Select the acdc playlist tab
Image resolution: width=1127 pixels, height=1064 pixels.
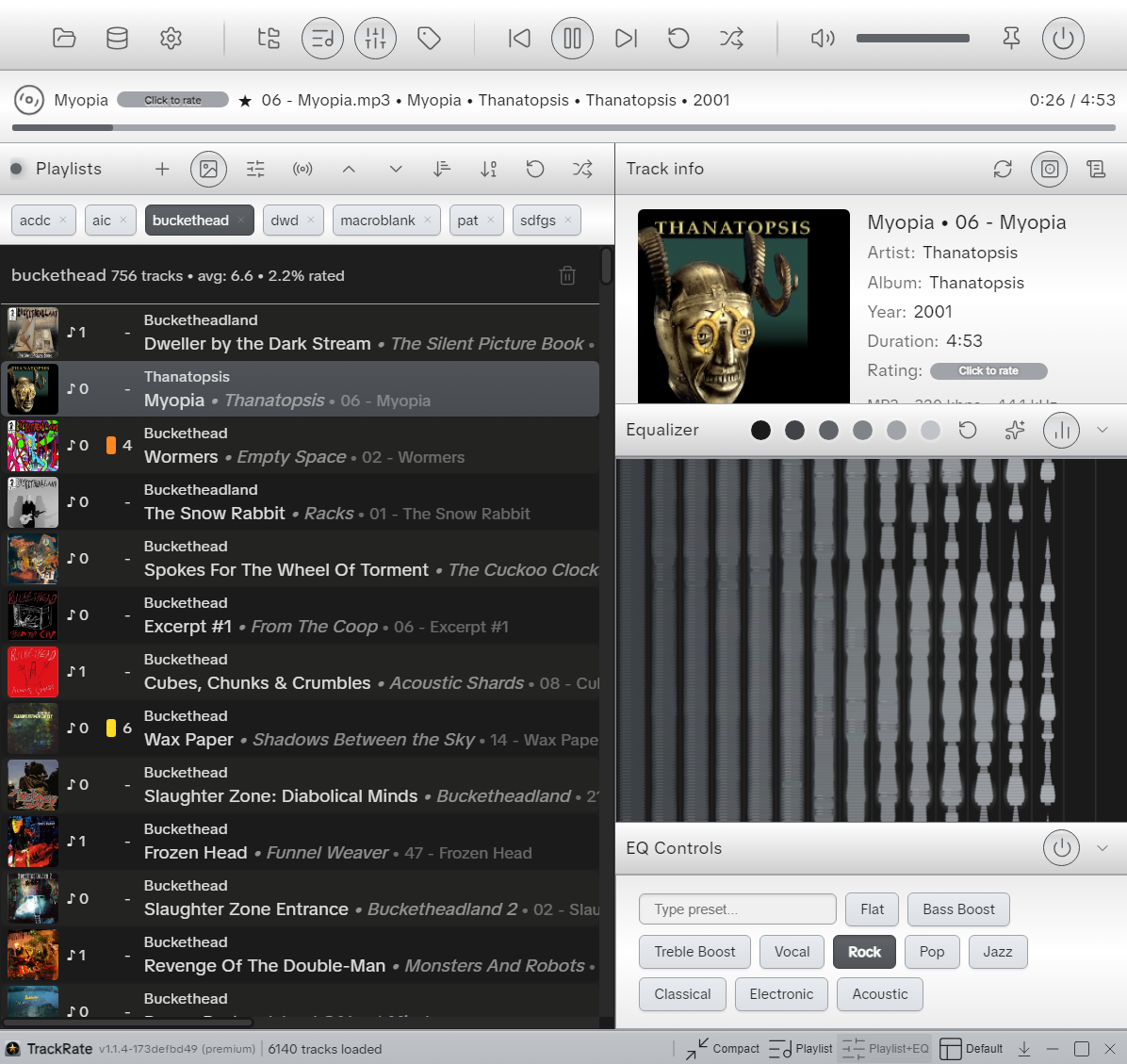35,221
